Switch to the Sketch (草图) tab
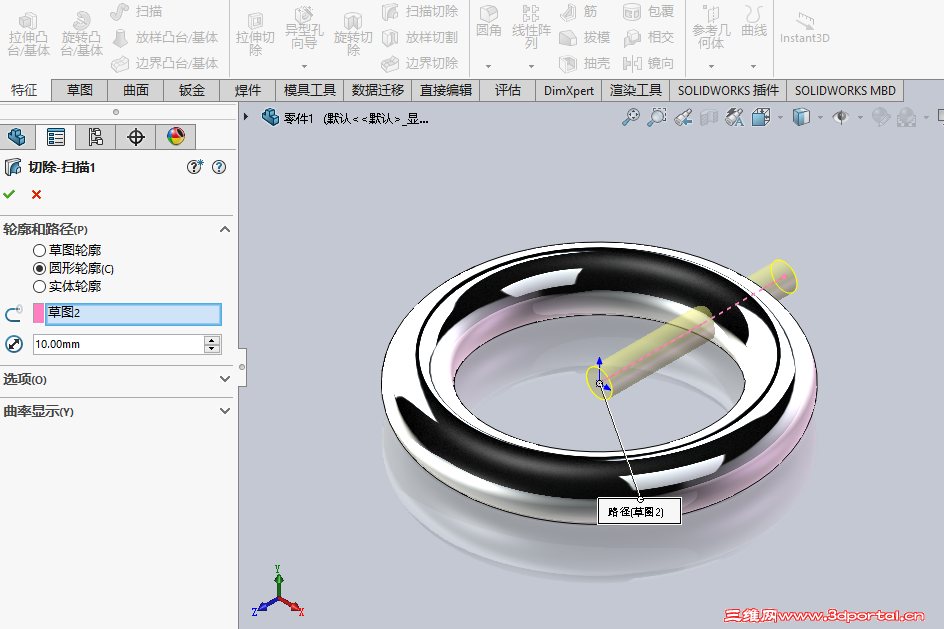Screen dimensions: 944x629 coord(79,90)
